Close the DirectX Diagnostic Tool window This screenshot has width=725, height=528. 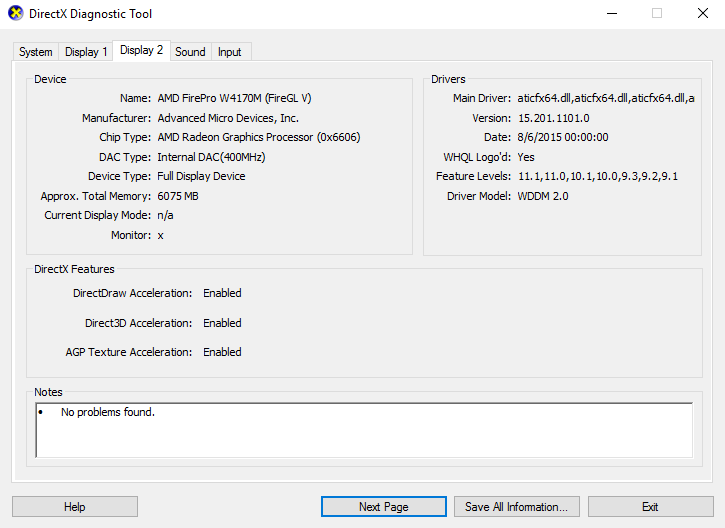[703, 13]
